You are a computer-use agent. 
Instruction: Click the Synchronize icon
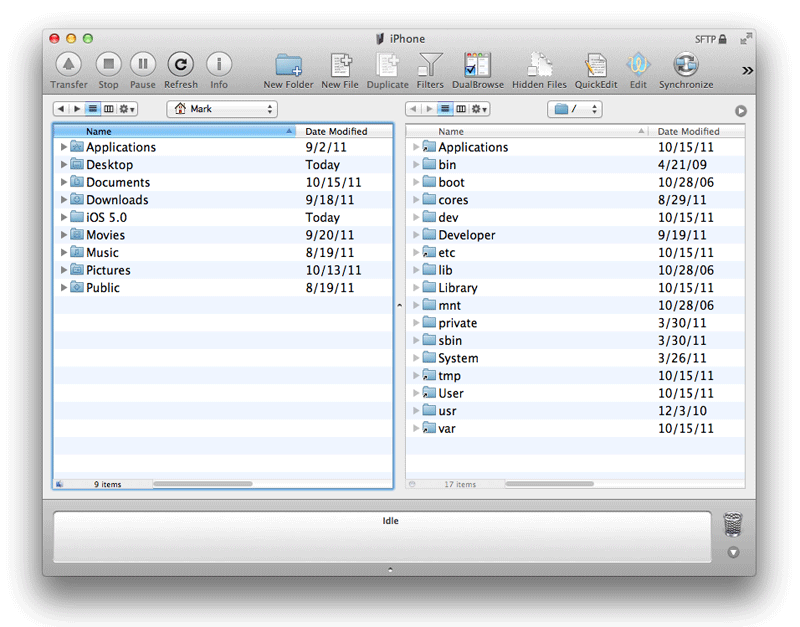(x=686, y=65)
